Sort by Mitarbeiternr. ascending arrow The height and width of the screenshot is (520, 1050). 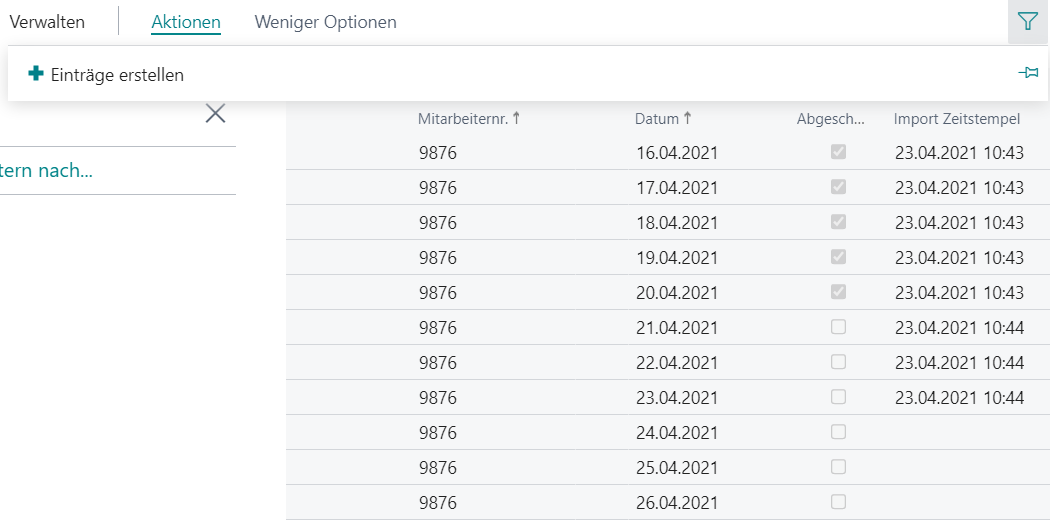point(516,118)
